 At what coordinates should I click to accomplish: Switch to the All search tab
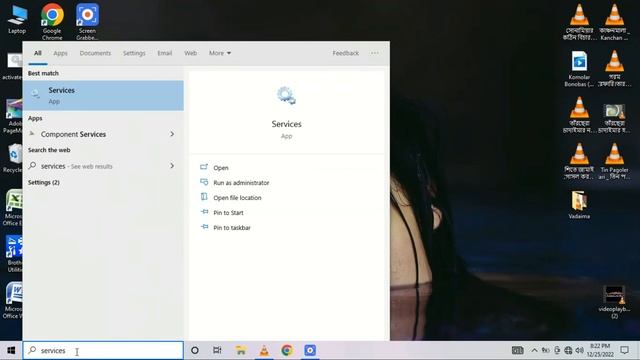38,53
